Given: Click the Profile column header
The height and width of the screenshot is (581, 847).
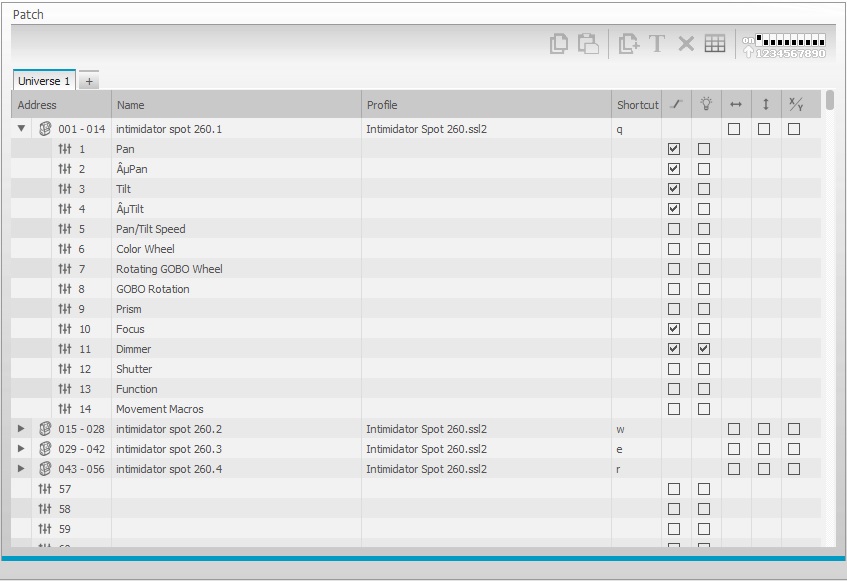Looking at the screenshot, I should tap(486, 105).
